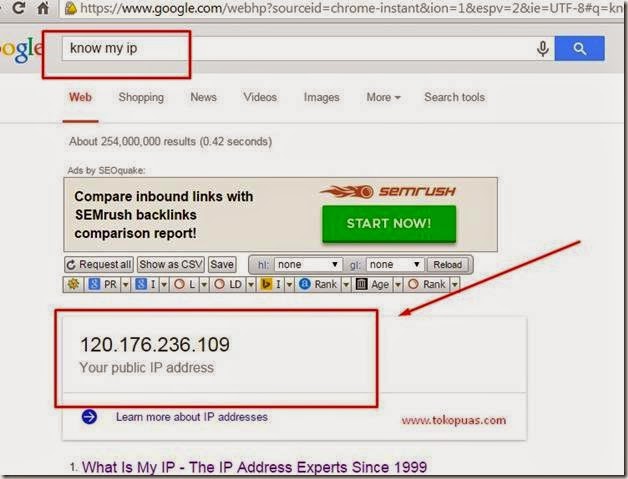The height and width of the screenshot is (479, 628).
Task: Open What Is My IP search result
Action: [x=255, y=467]
